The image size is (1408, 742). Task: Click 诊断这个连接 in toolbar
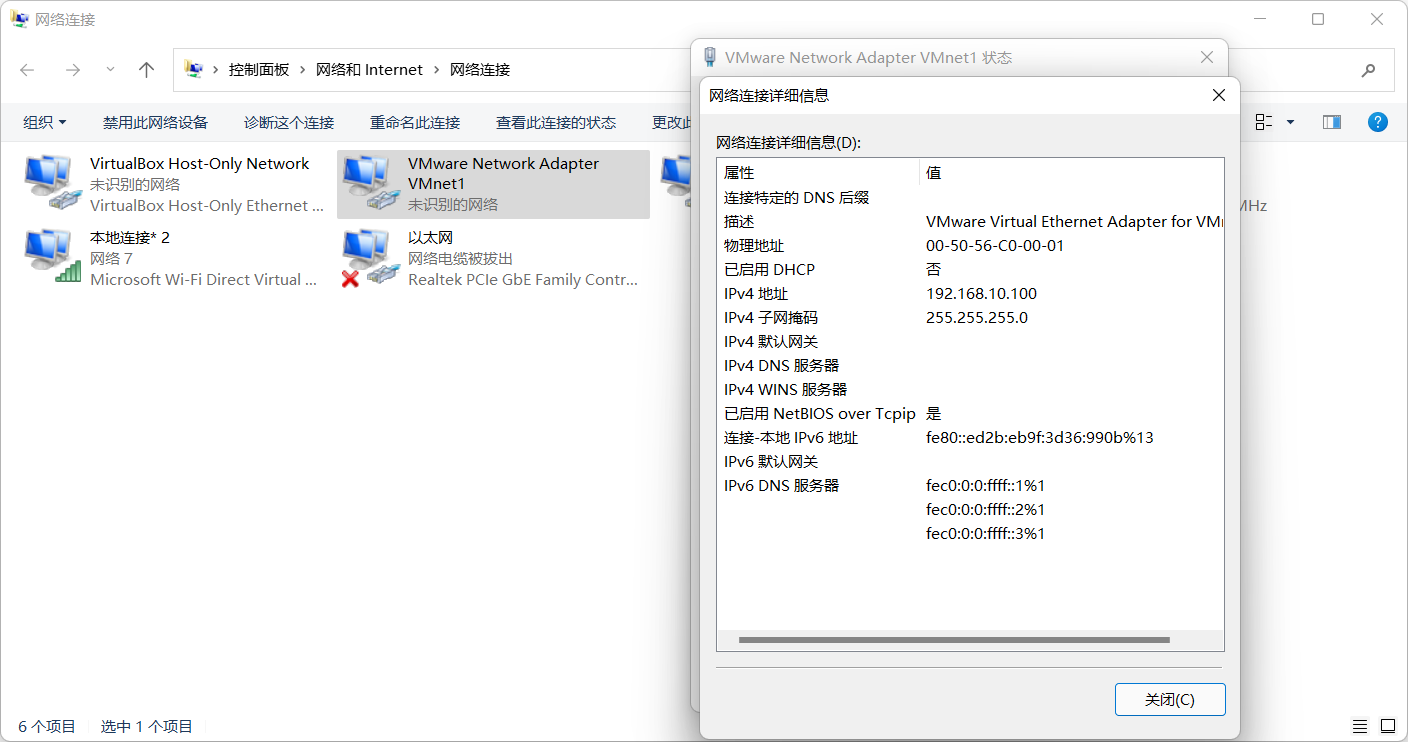pos(289,122)
